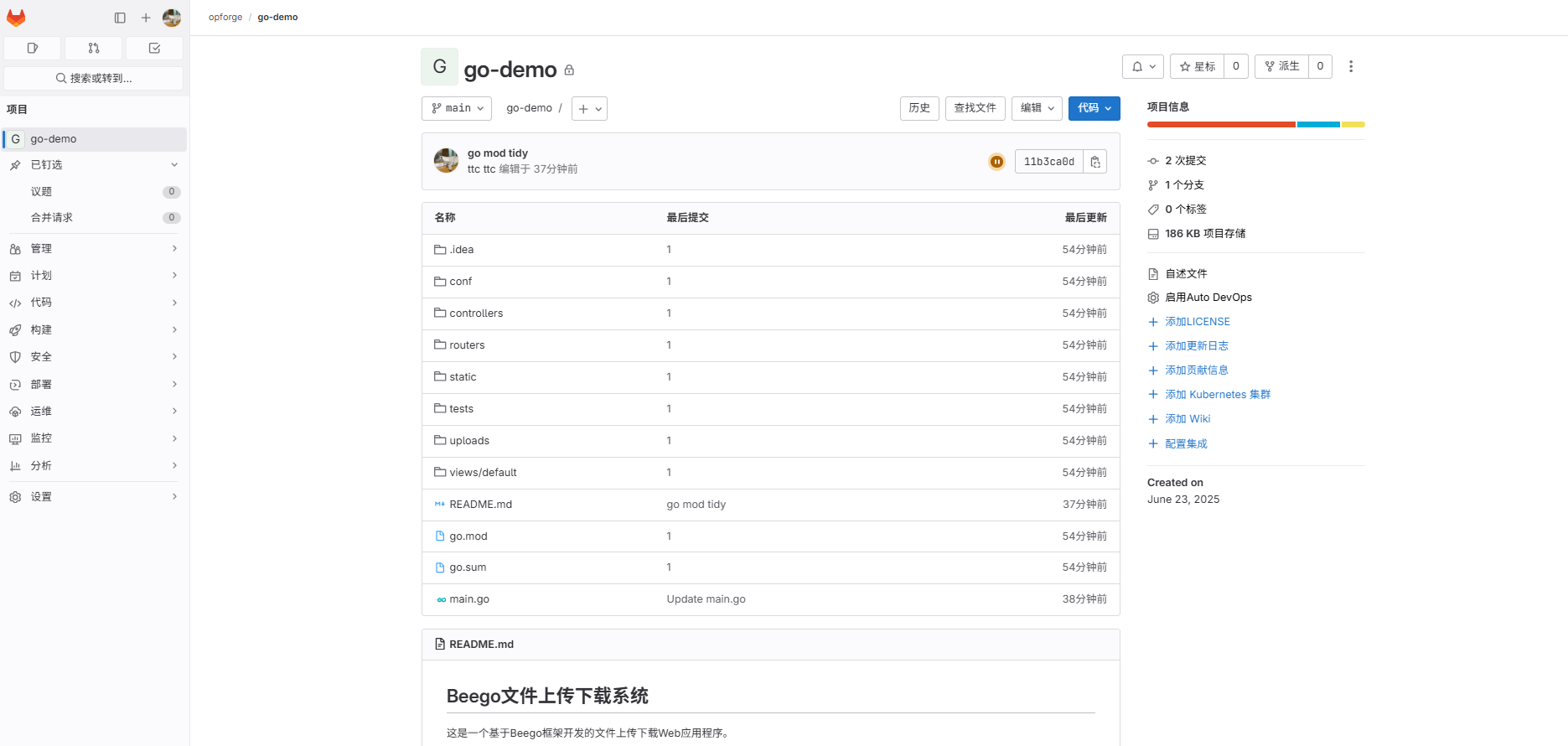View the paused pipeline status icon
1568x746 pixels.
coord(997,162)
